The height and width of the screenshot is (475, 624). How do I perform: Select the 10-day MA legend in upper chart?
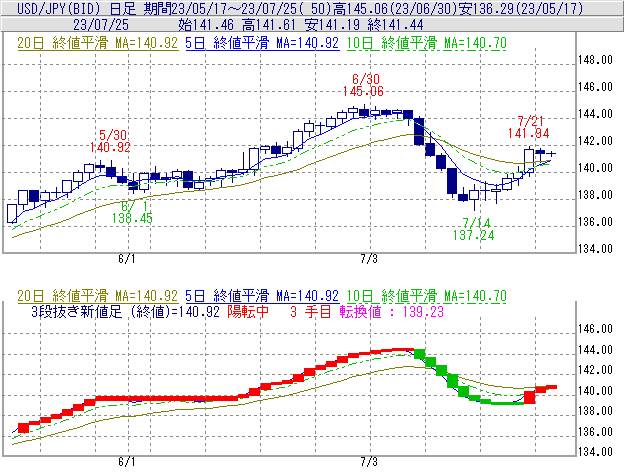pyautogui.click(x=426, y=43)
